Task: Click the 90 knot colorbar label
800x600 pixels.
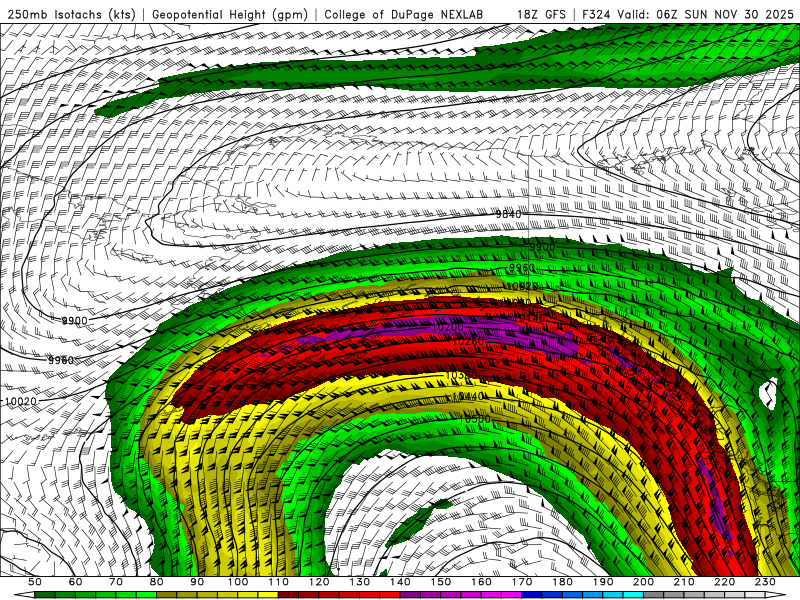Action: (197, 582)
